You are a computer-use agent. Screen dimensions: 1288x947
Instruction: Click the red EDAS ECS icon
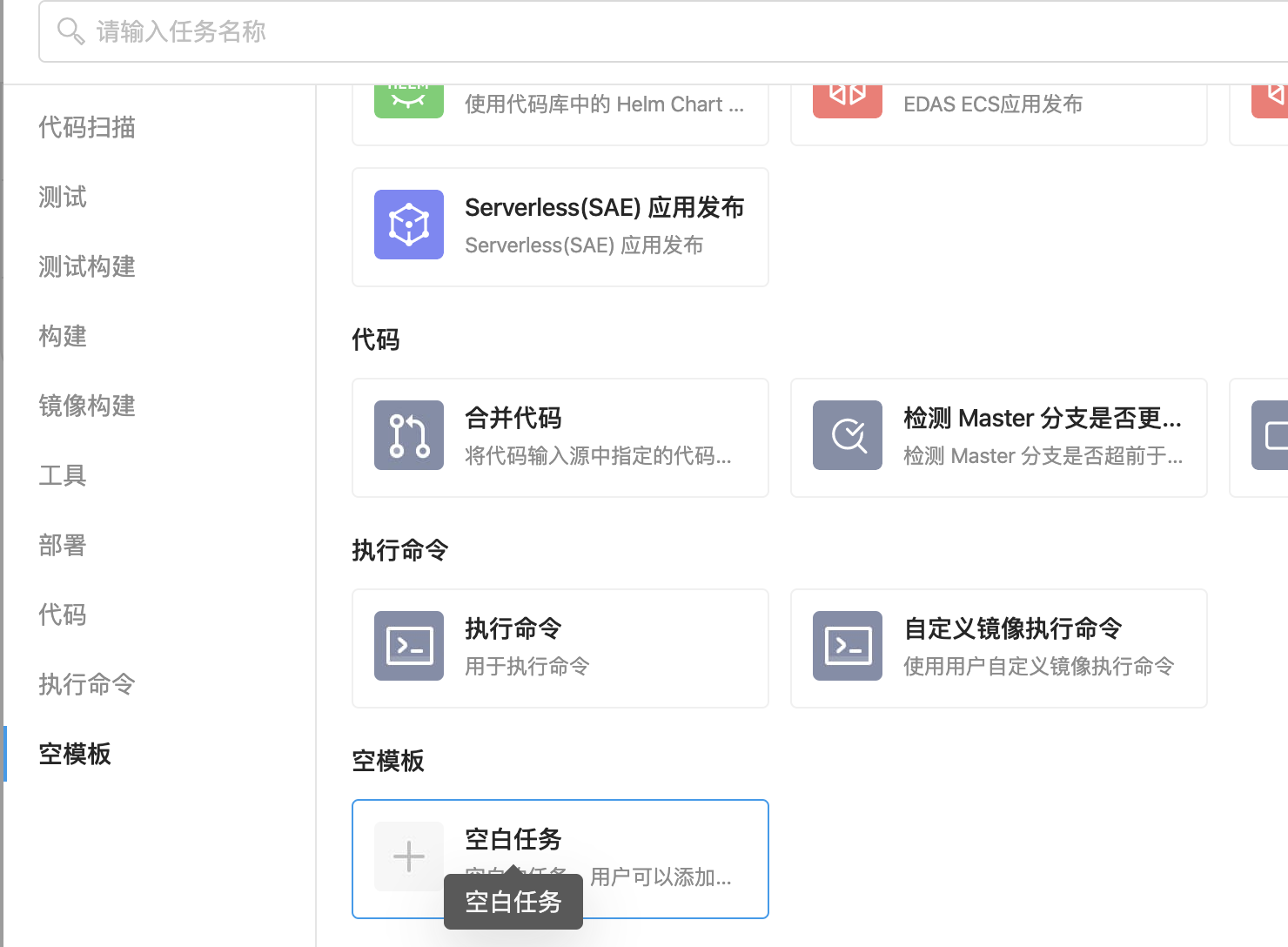coord(848,100)
